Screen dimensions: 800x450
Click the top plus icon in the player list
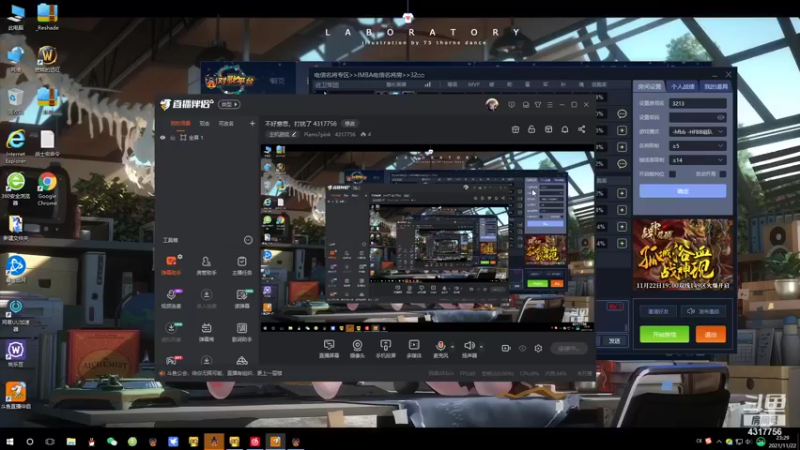(x=621, y=130)
